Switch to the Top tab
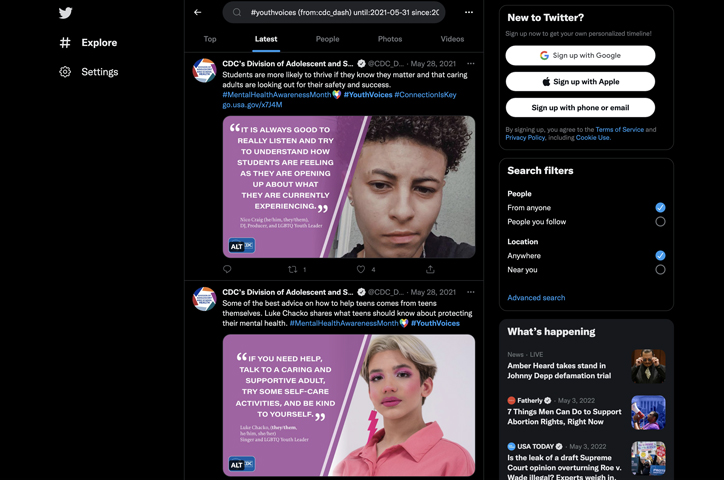 (x=210, y=39)
